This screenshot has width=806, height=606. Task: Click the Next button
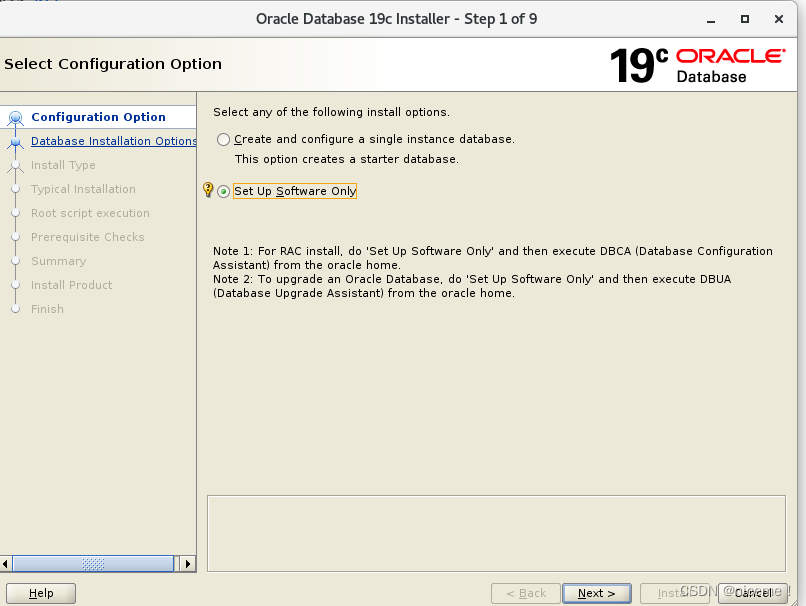coord(596,592)
